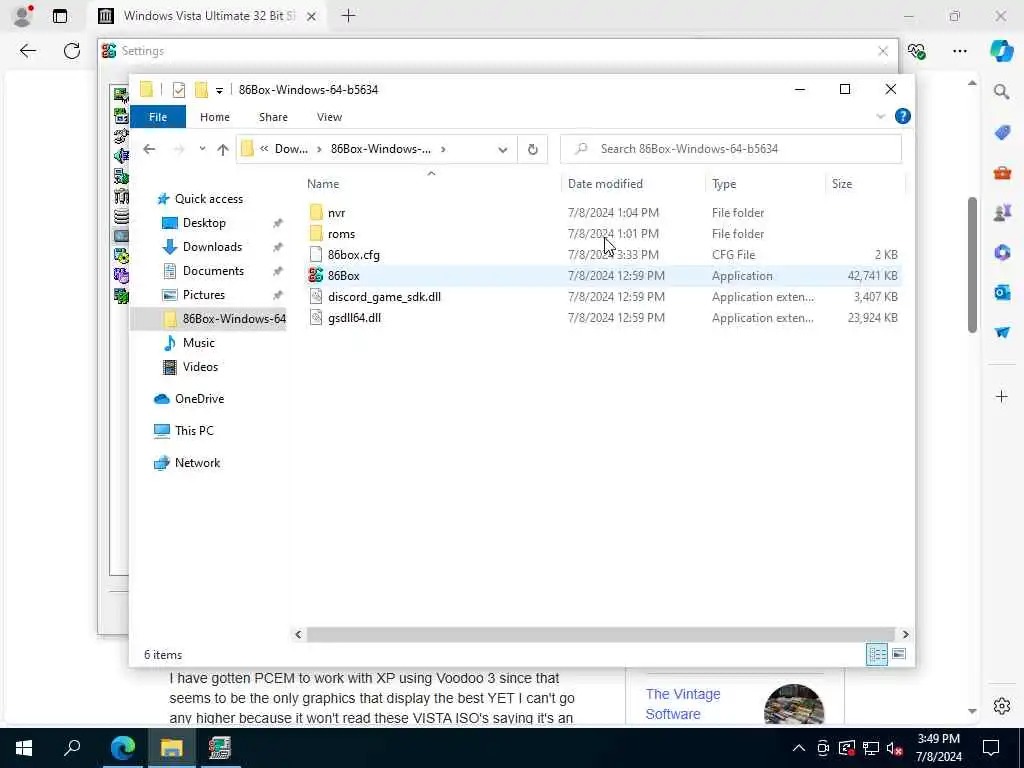The width and height of the screenshot is (1024, 768).
Task: Open Quick Access Toolbar customize dropdown
Action: (219, 90)
